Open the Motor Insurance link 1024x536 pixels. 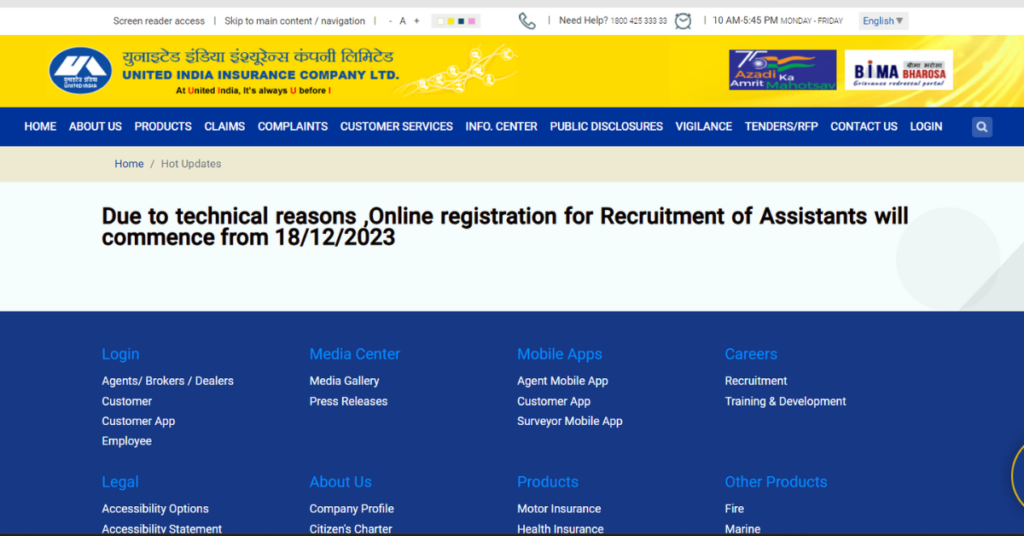559,509
